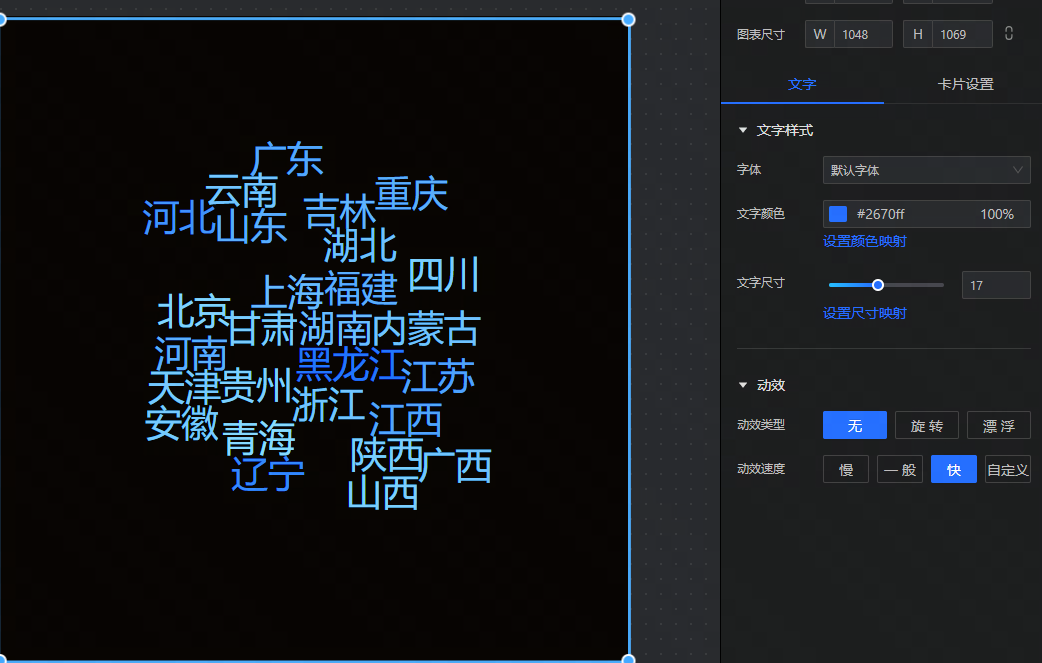The width and height of the screenshot is (1042, 663).
Task: Set animation speed to 慢
Action: [846, 470]
